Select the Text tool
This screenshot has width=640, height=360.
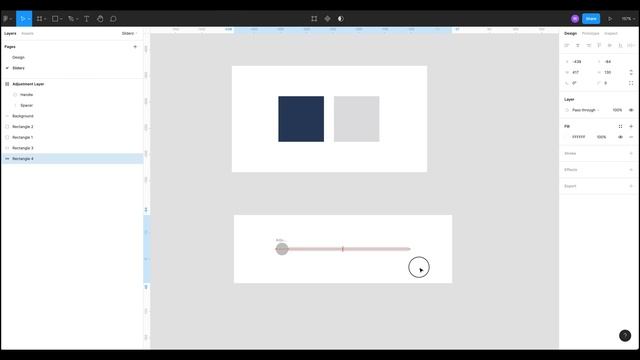pos(87,19)
